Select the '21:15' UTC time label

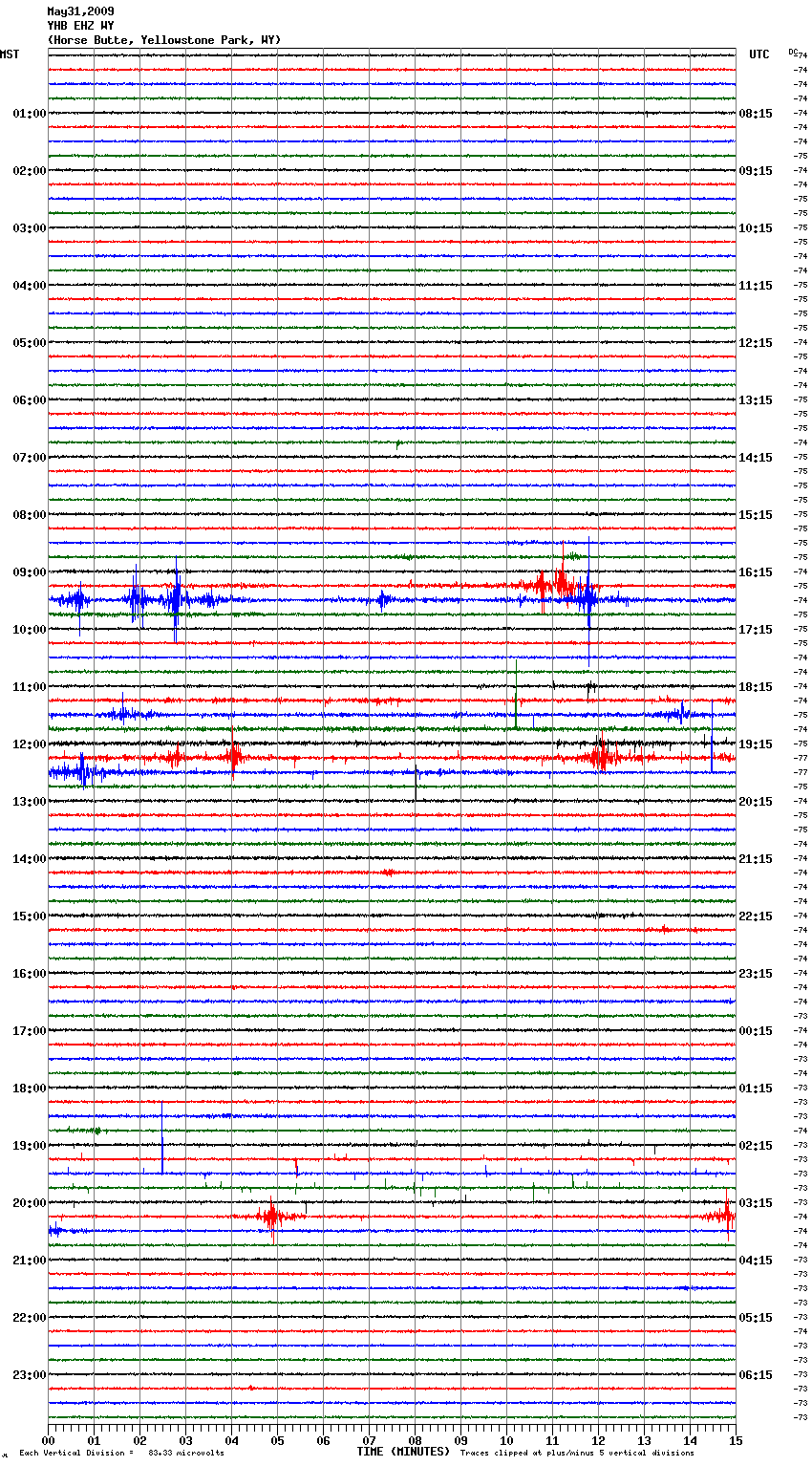756,859
